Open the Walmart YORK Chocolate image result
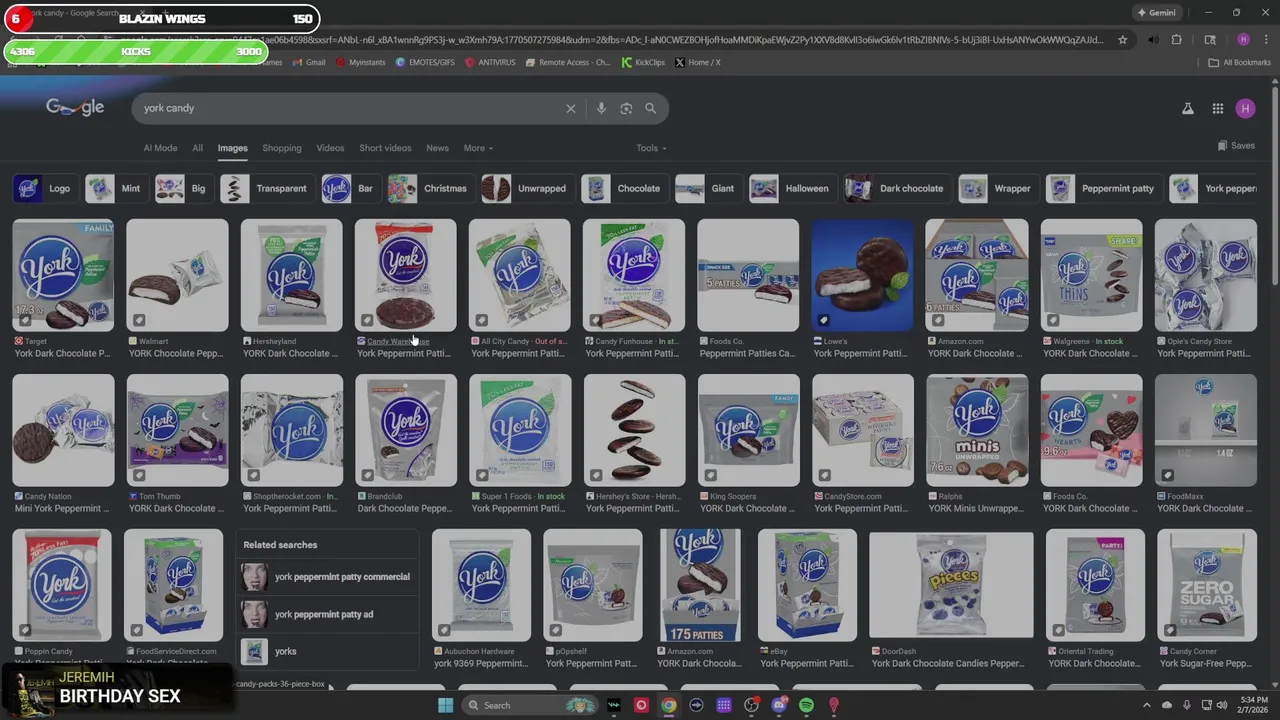Viewport: 1280px width, 720px height. pyautogui.click(x=177, y=275)
